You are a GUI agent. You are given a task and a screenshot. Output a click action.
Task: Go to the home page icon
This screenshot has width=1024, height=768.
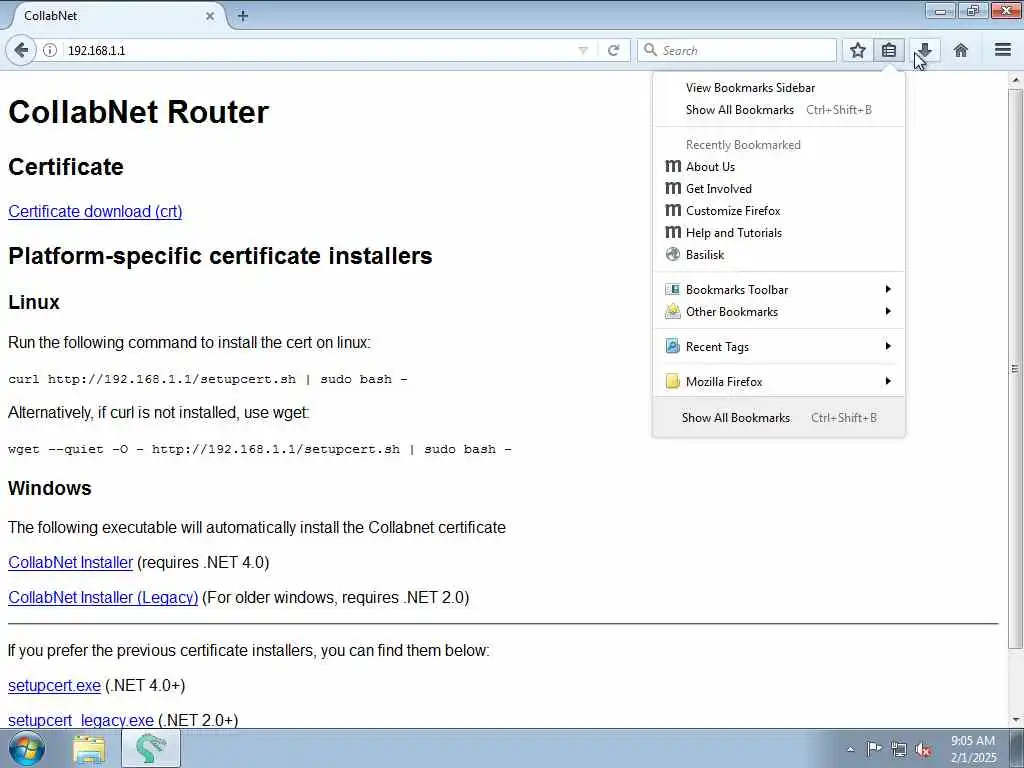tap(961, 50)
